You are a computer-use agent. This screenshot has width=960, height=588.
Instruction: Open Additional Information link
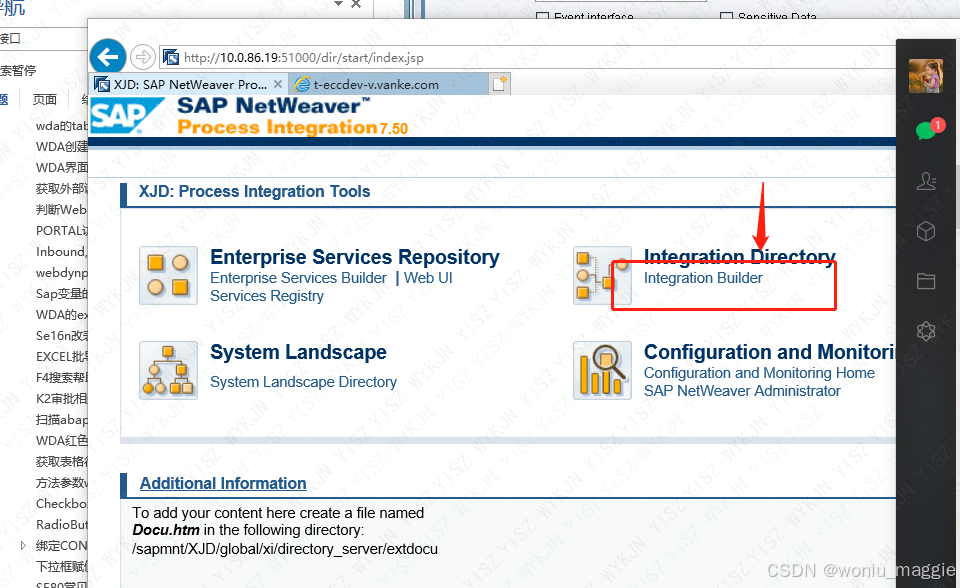[223, 483]
